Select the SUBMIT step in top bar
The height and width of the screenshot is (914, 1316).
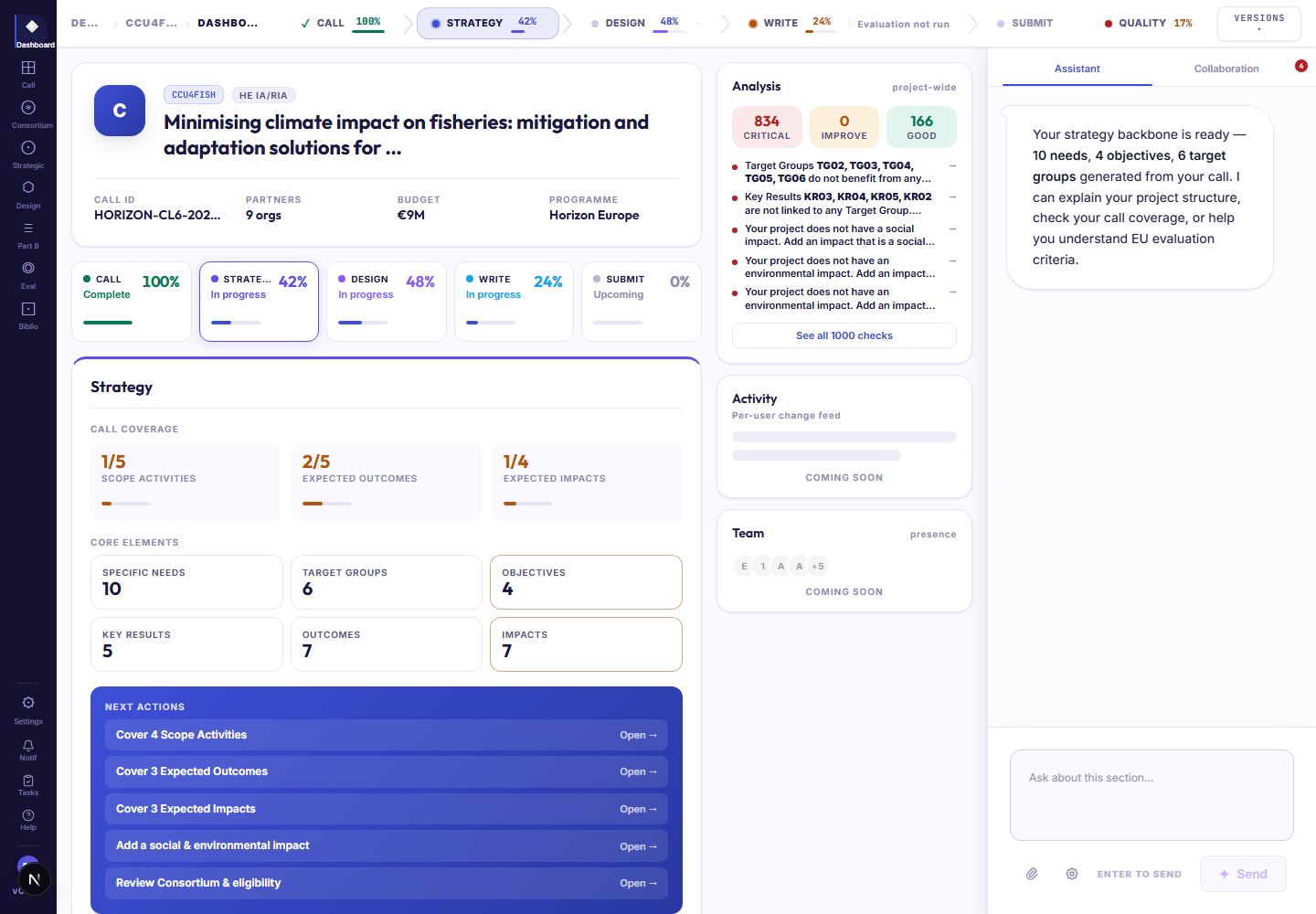[1024, 23]
